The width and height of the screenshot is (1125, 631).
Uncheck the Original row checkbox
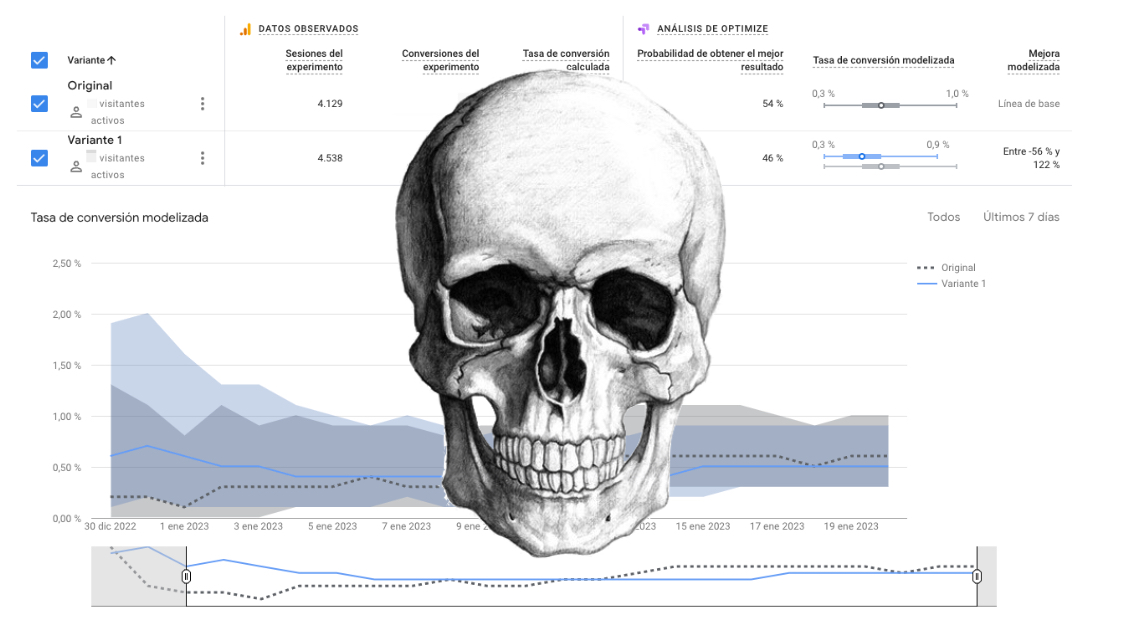click(38, 103)
